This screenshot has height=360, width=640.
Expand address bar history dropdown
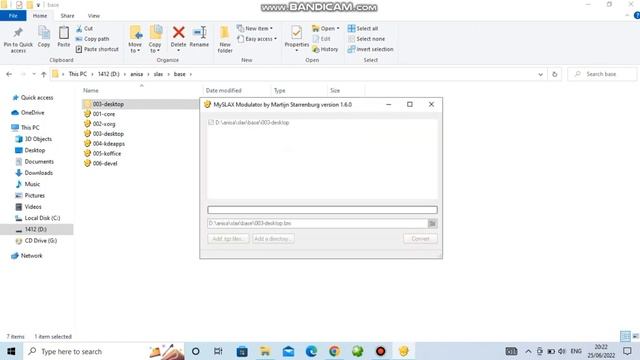tap(540, 74)
